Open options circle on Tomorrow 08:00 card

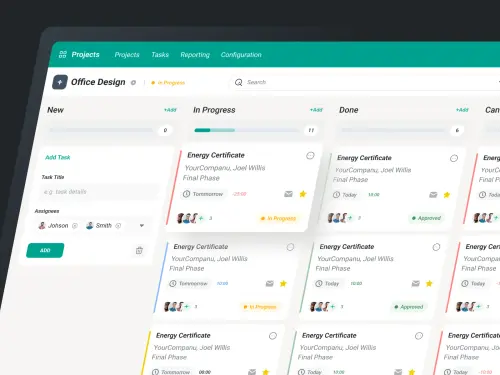273,336
